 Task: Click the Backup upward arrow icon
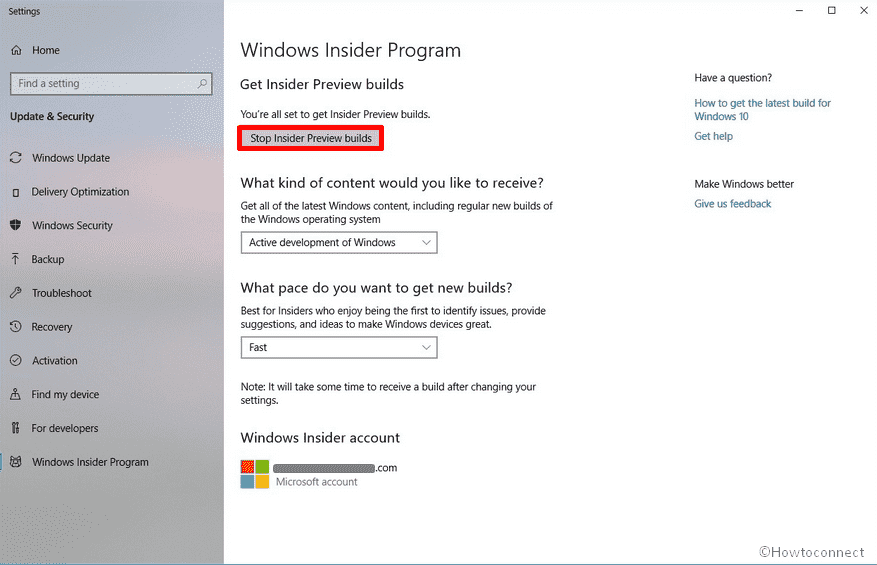(16, 259)
